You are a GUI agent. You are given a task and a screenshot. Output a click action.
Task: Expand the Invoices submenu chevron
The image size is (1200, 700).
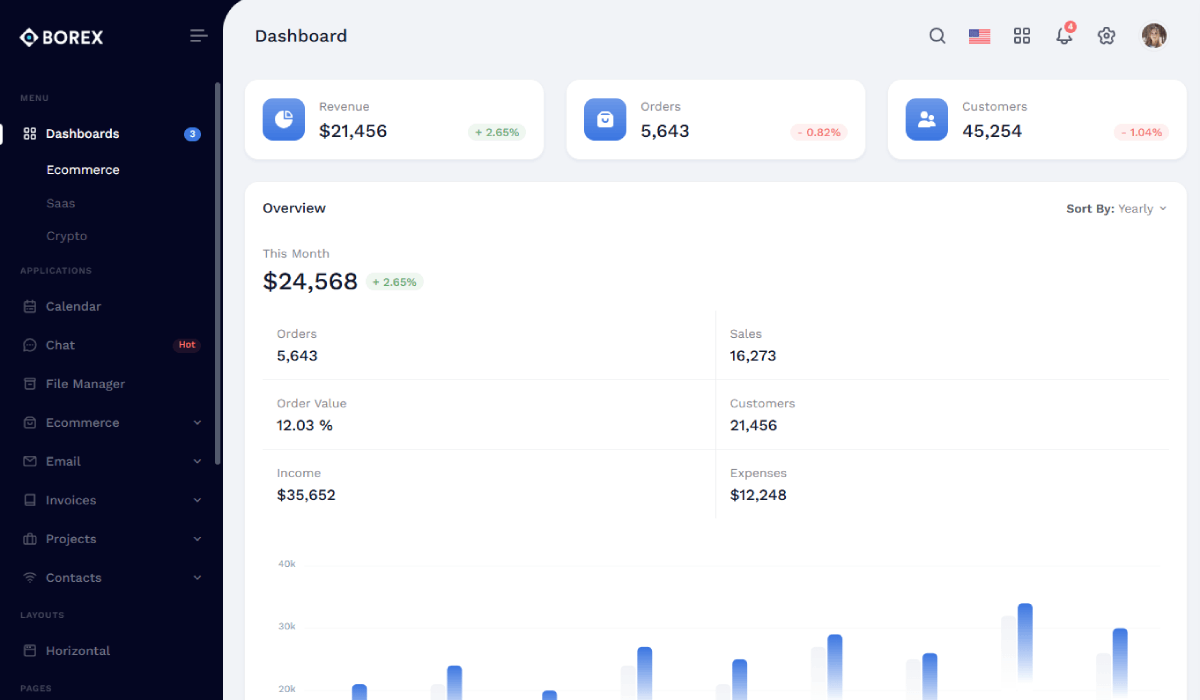[197, 500]
